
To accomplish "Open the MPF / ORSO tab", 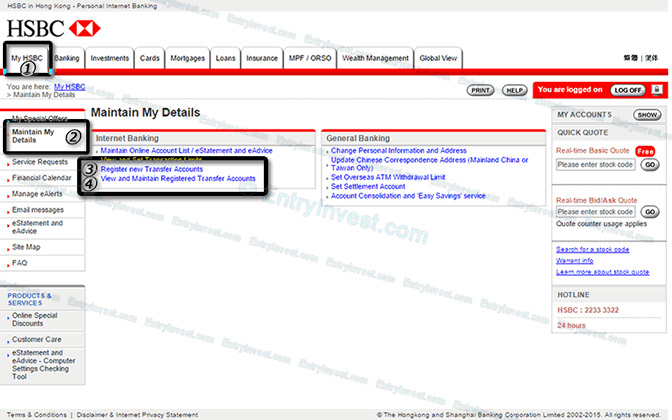I will click(310, 58).
